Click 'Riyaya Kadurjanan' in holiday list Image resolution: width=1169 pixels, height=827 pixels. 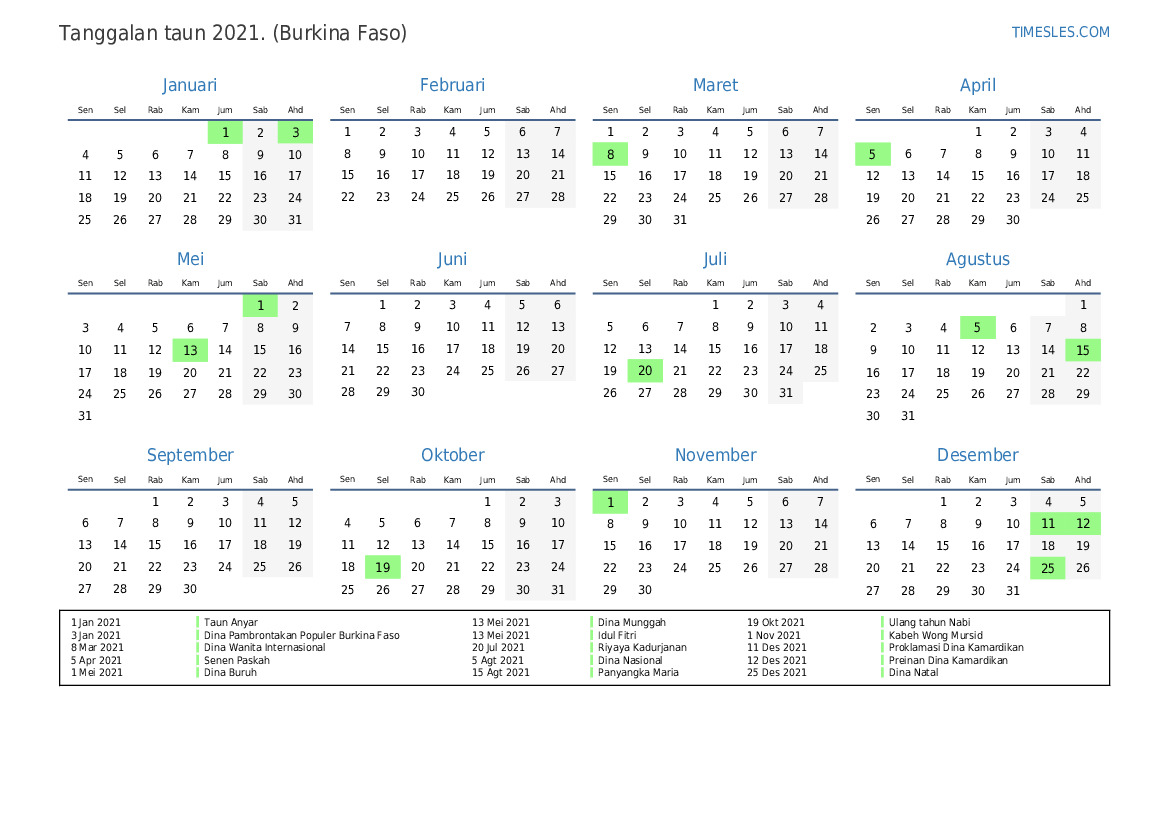click(x=642, y=648)
